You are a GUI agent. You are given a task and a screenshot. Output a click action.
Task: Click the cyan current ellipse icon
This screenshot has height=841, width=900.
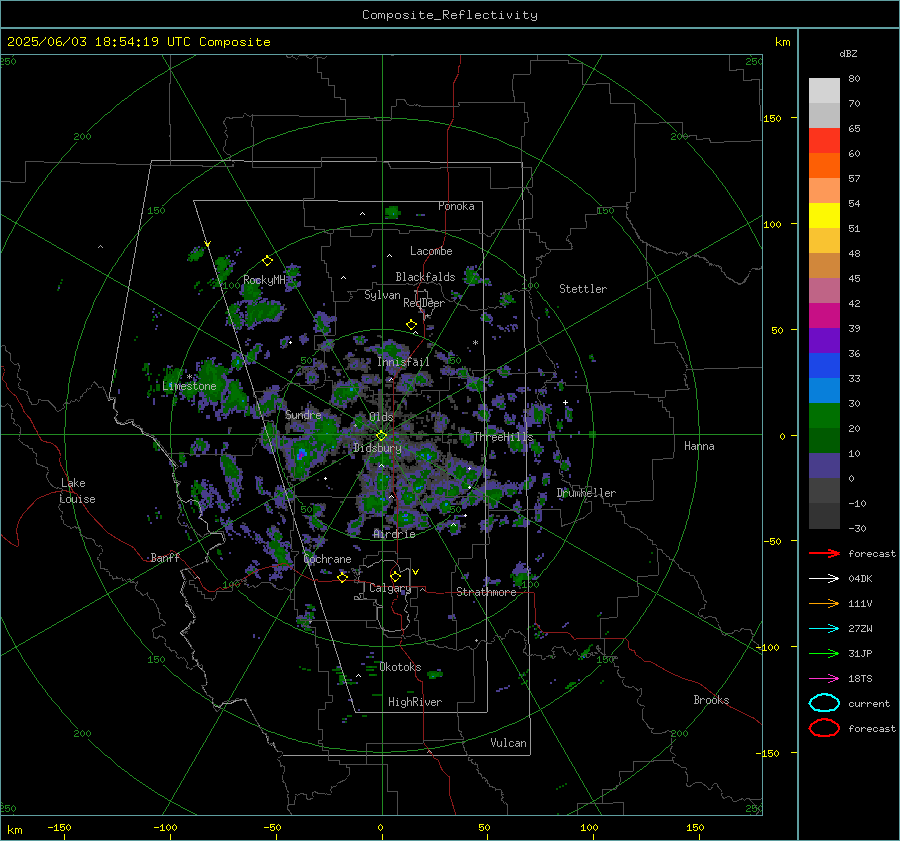click(x=824, y=703)
